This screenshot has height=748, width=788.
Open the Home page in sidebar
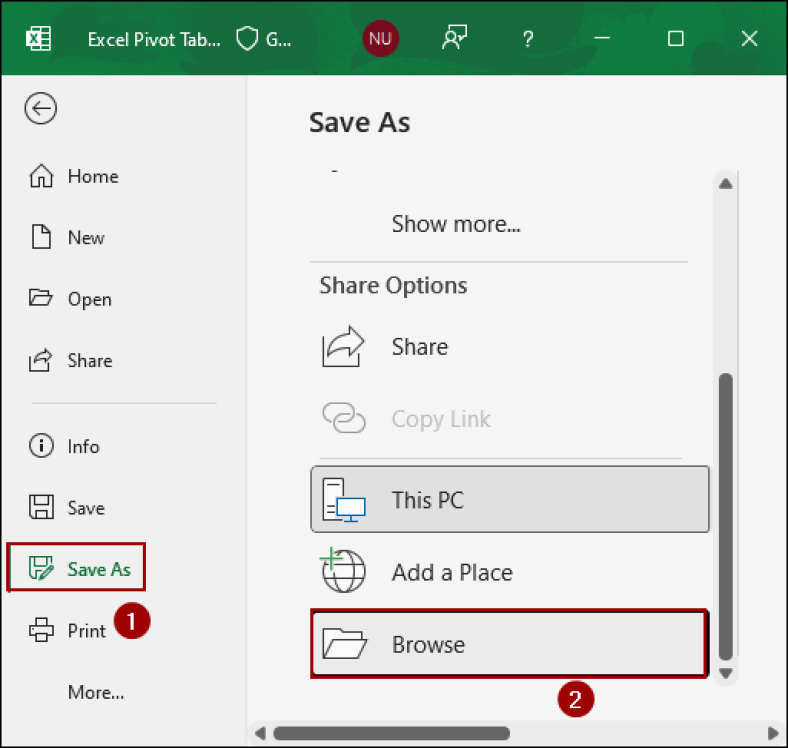coord(74,176)
